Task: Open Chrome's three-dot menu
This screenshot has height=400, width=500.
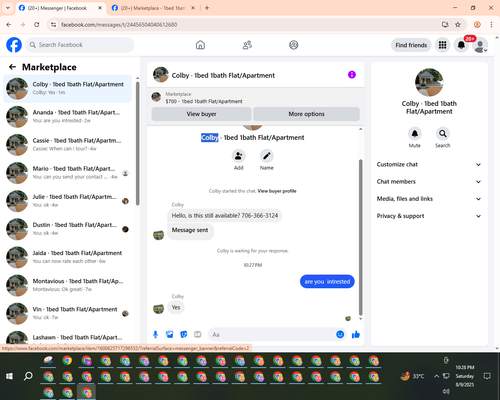Action: (x=491, y=25)
